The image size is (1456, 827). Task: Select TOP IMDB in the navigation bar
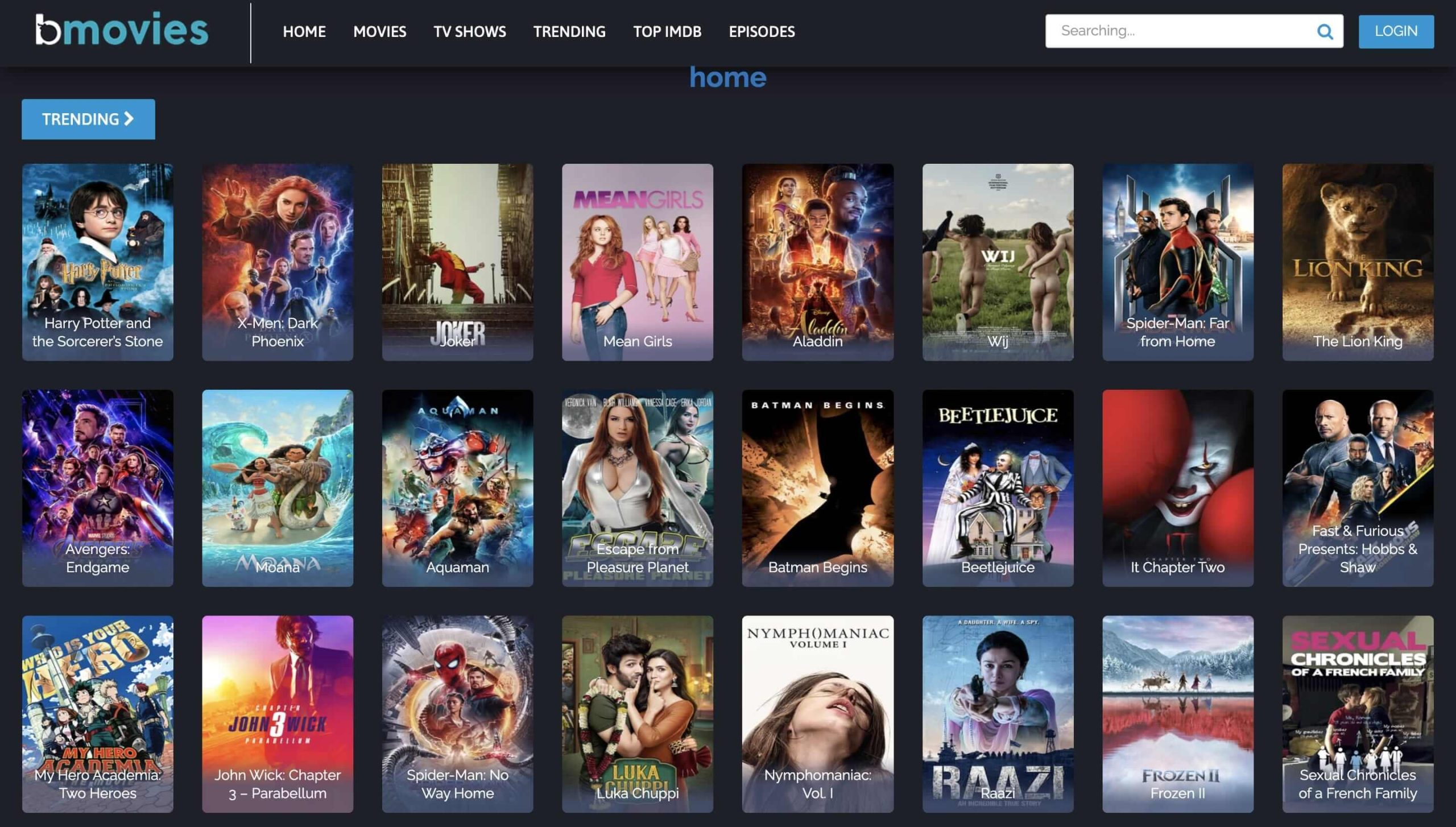[667, 31]
